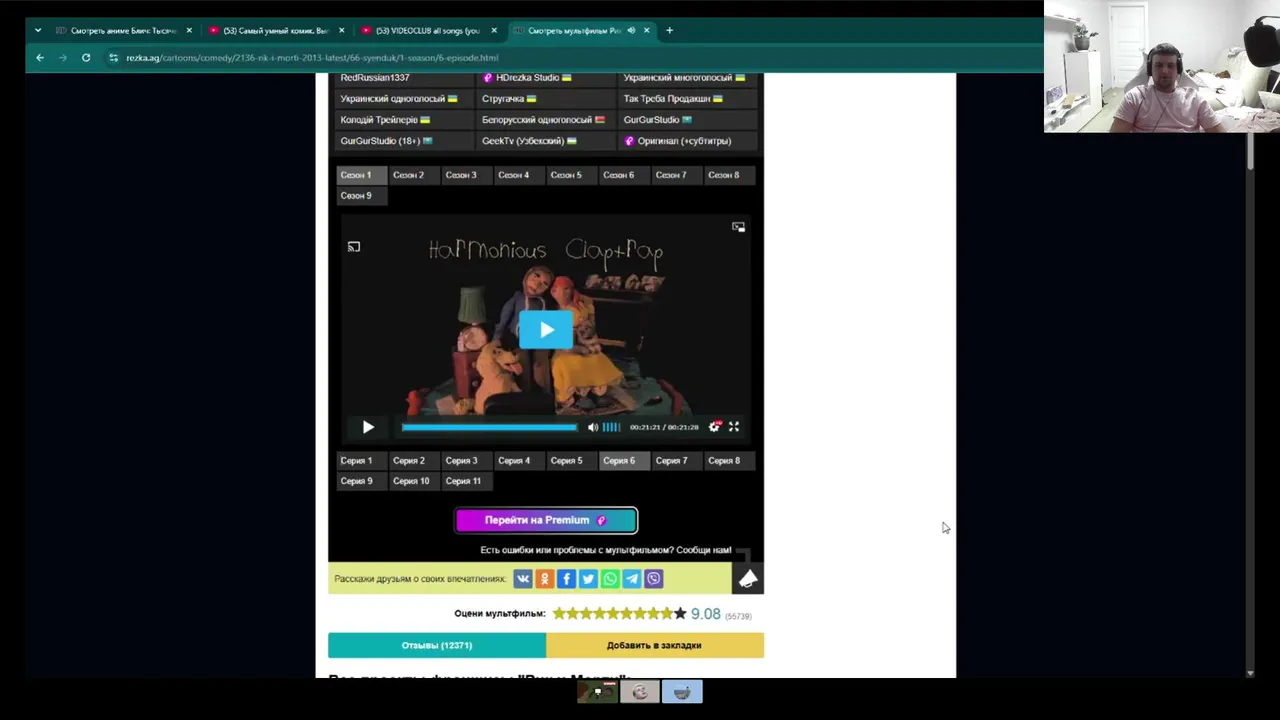1280x720 pixels.
Task: Click 'Перейти на Premium' button
Action: pos(546,520)
